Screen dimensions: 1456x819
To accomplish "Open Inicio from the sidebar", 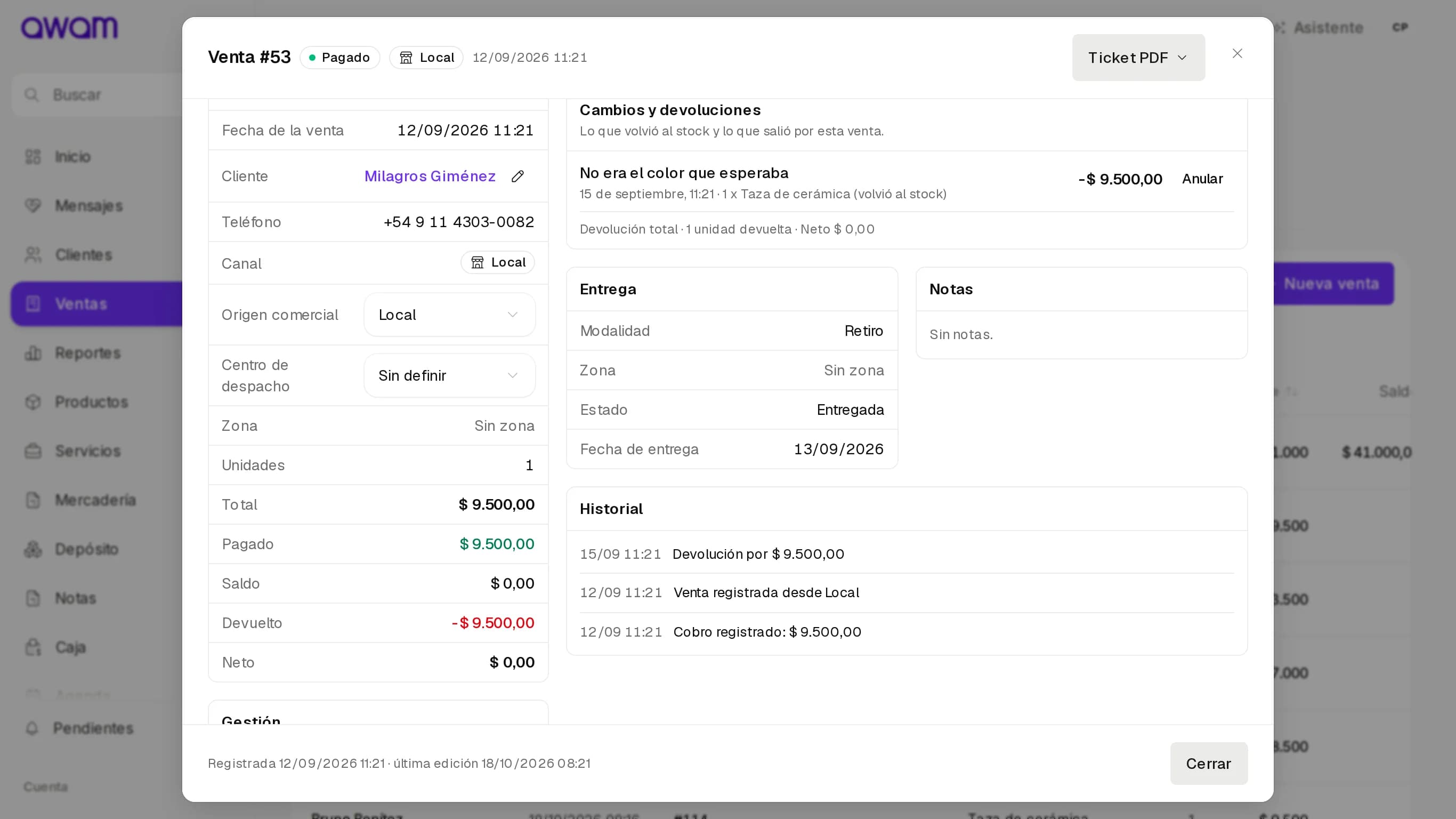I will pyautogui.click(x=72, y=157).
